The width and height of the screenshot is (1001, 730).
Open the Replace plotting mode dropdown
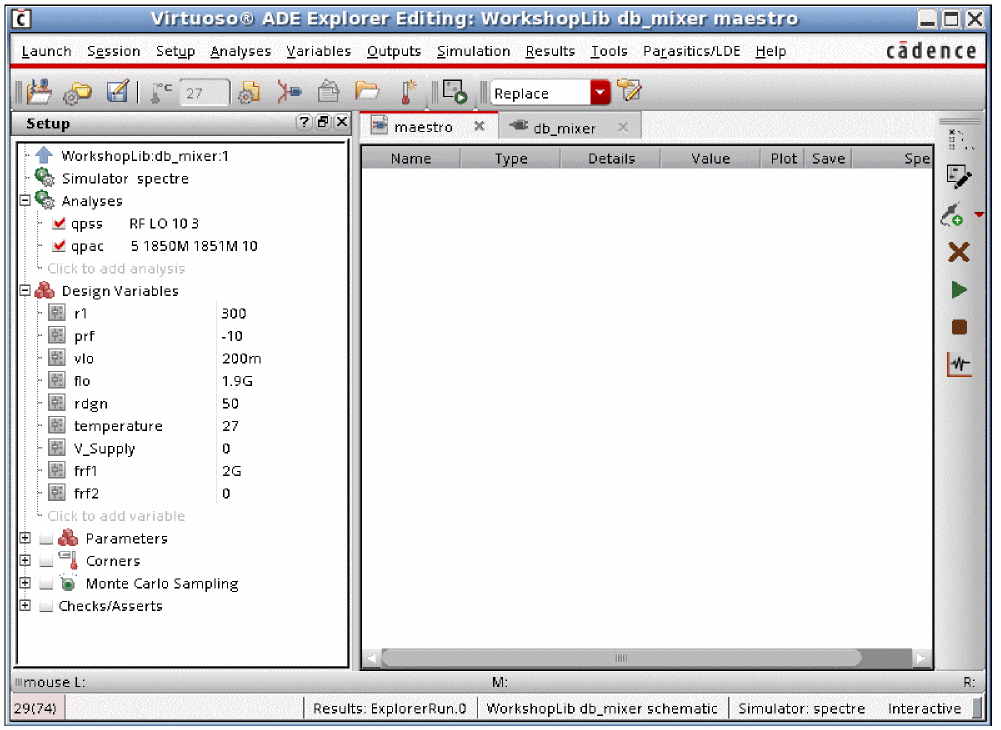click(600, 93)
